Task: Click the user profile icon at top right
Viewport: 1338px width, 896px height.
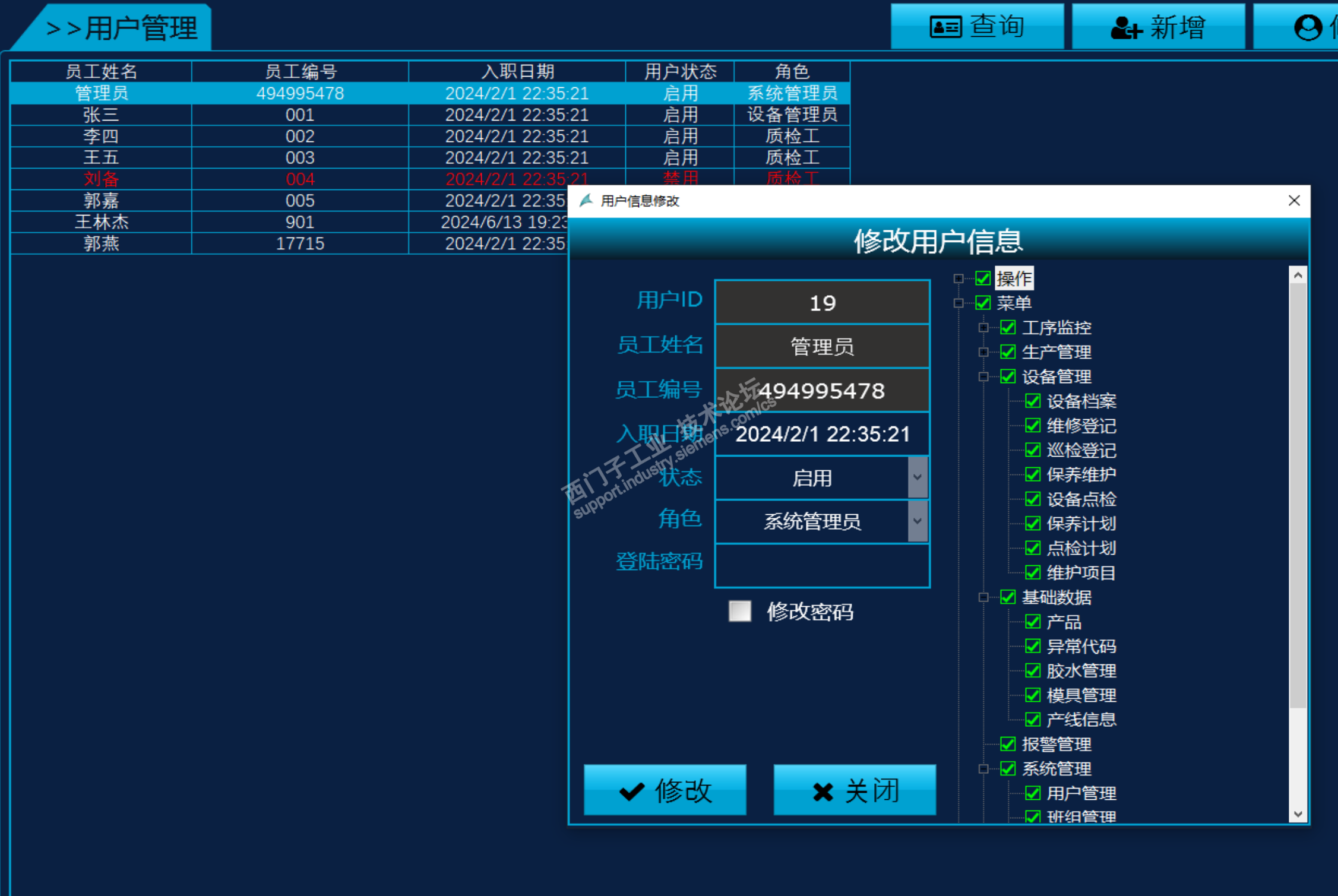Action: 1307,27
